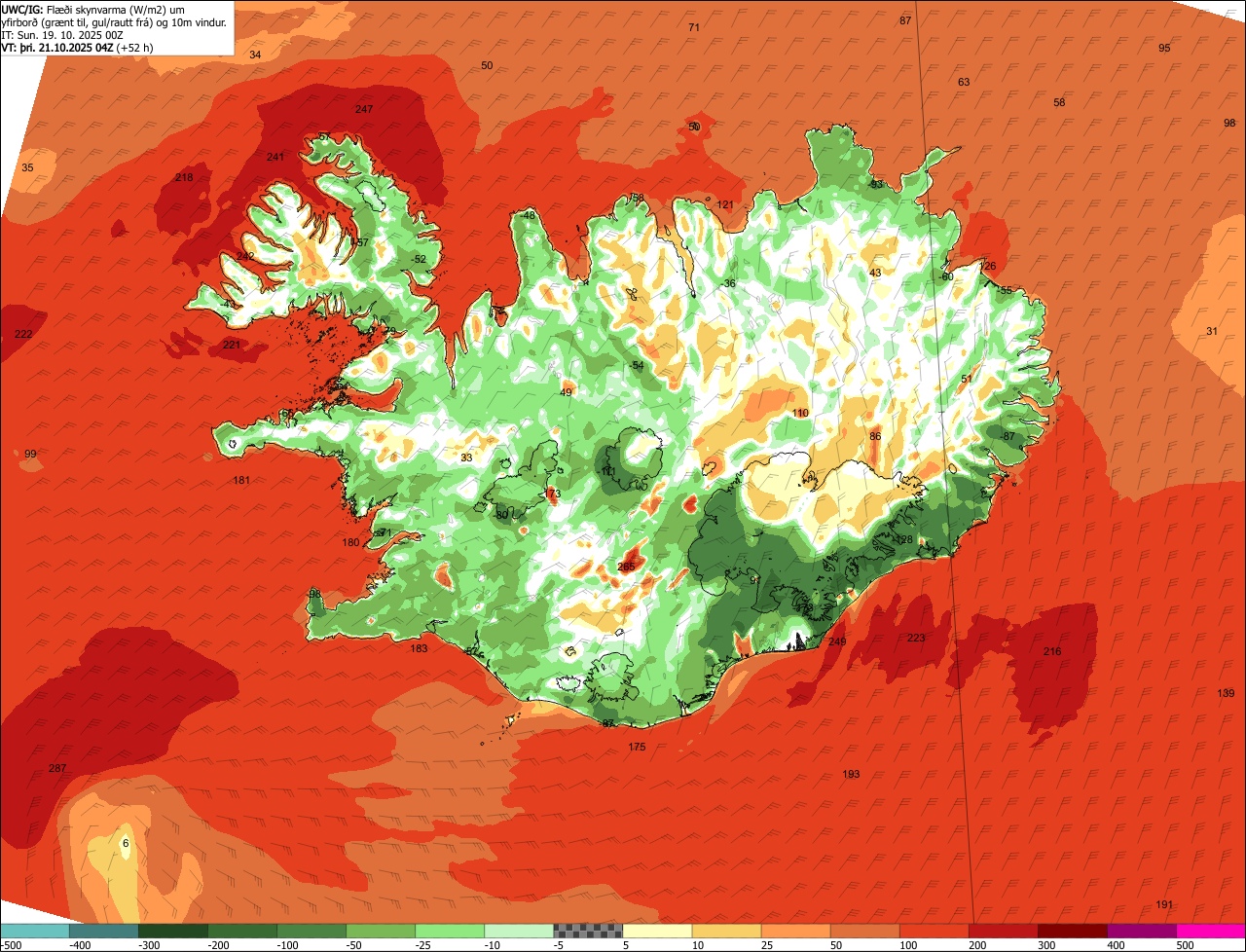Pick the maroon legend swatch between 300 and 400
1246x952 pixels.
click(x=1073, y=931)
